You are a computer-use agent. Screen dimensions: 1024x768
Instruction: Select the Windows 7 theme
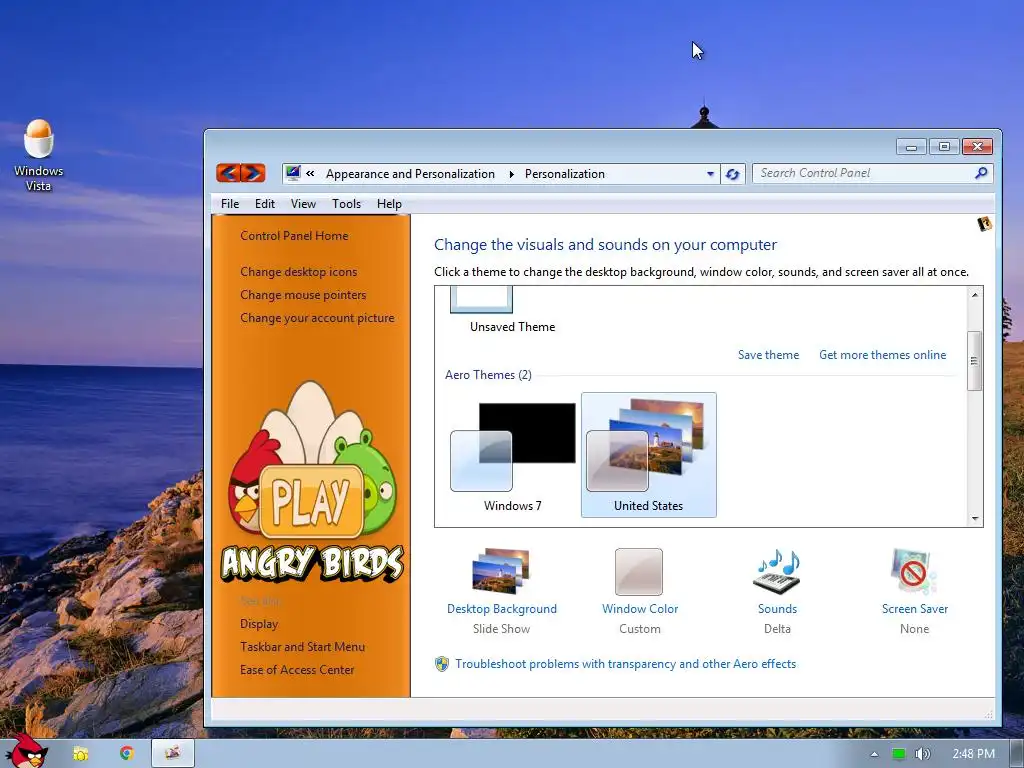(513, 455)
